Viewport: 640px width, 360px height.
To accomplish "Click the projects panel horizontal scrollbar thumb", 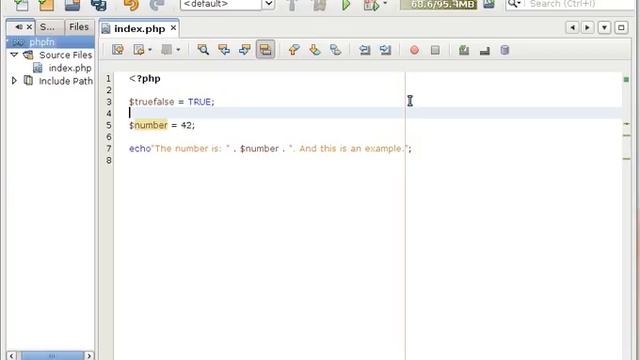I will pyautogui.click(x=52, y=356).
